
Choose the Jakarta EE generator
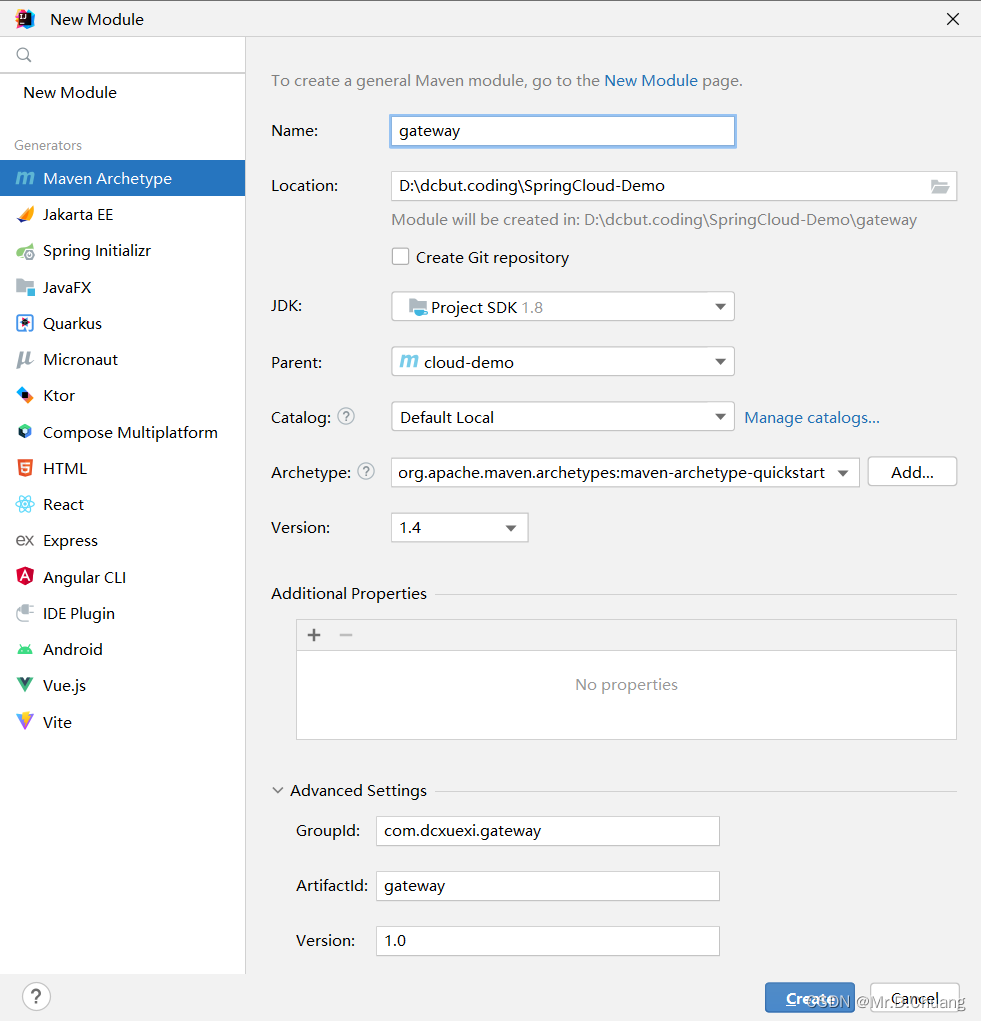click(x=122, y=214)
